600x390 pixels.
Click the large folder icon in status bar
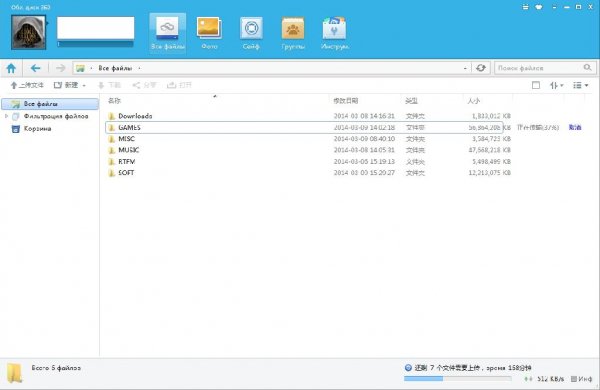pos(15,373)
